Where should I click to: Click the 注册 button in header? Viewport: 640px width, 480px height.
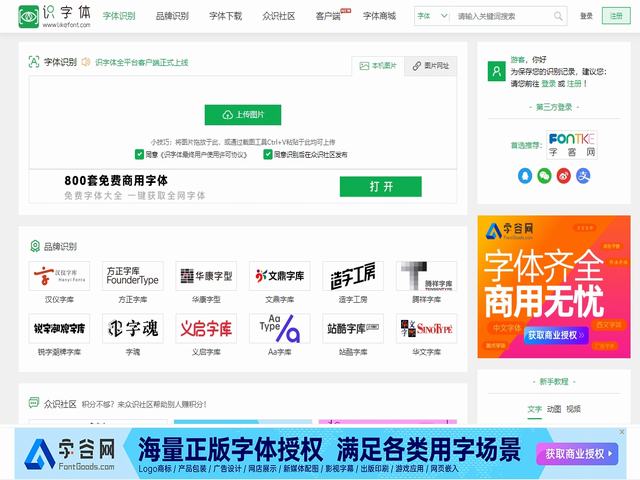pyautogui.click(x=616, y=16)
